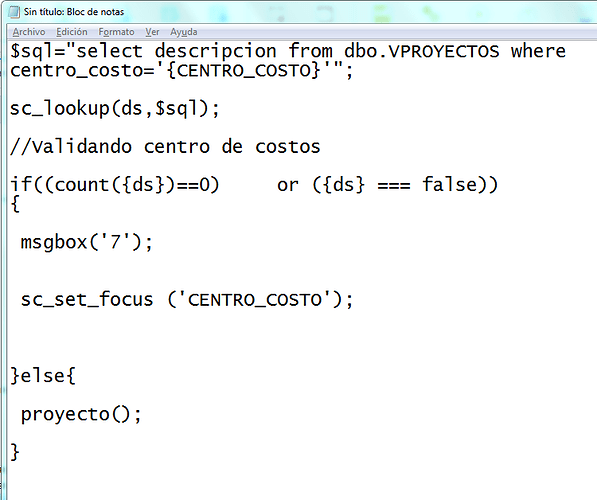The width and height of the screenshot is (597, 500).
Task: Place cursor in the sc_set_focus statement
Action: click(x=187, y=300)
